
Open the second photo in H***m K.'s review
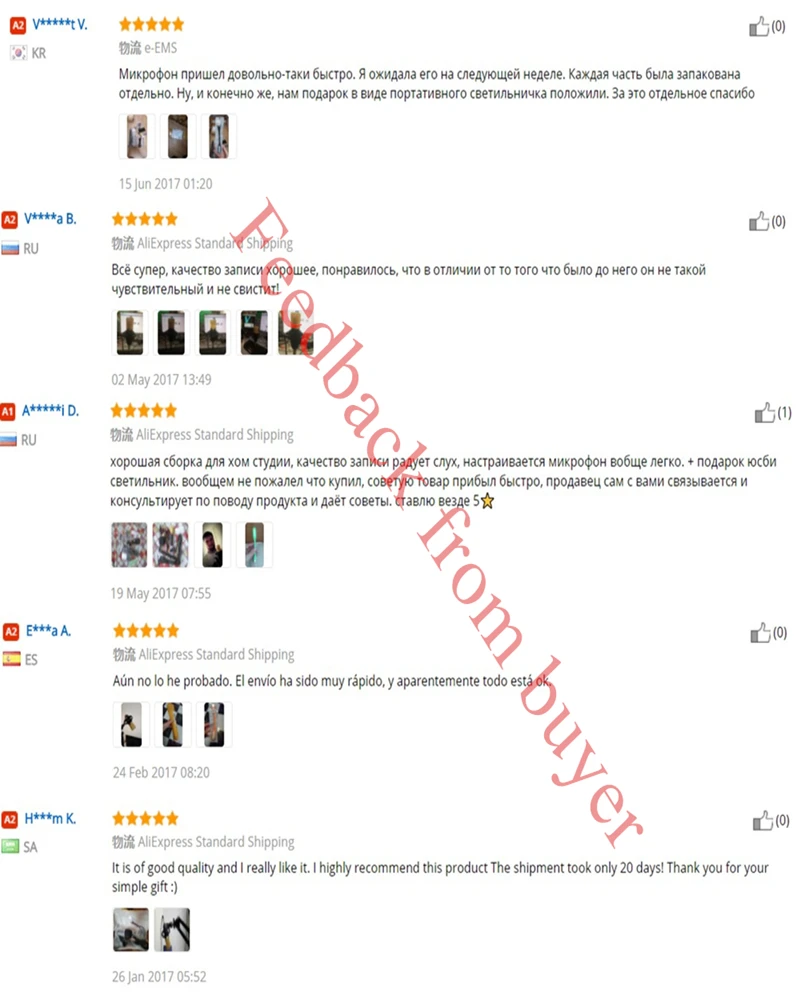point(172,929)
